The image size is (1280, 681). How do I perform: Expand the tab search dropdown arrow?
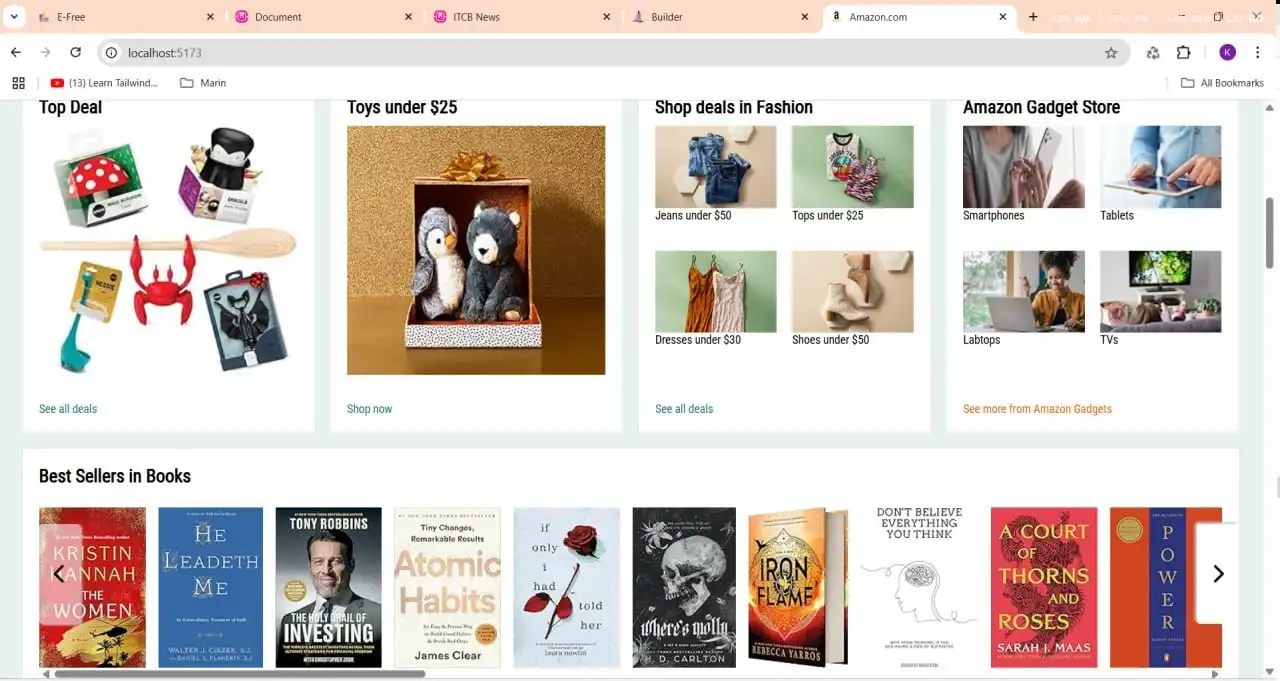click(x=14, y=17)
